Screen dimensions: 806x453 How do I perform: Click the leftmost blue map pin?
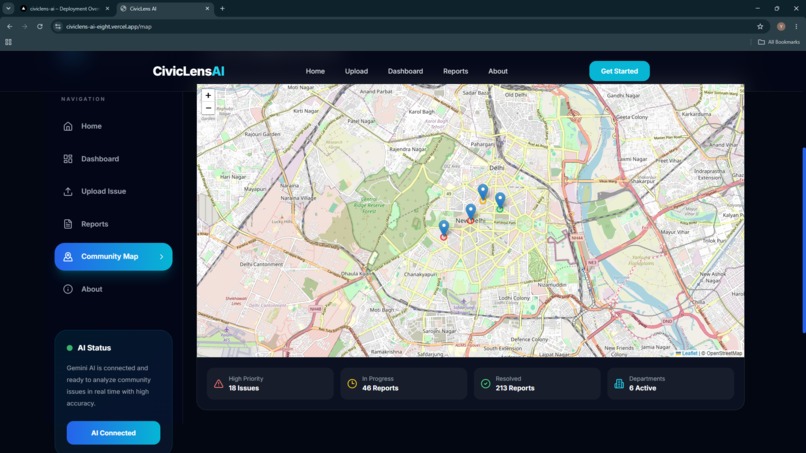[x=444, y=229]
